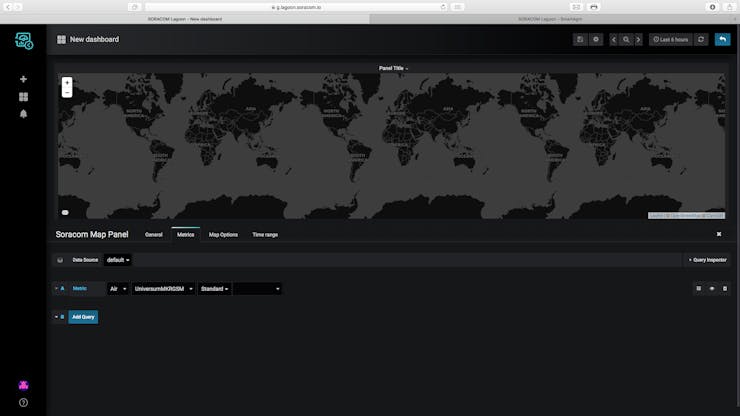This screenshot has height=416, width=740.
Task: Click the legend toggle icon on the map
Action: 65,212
